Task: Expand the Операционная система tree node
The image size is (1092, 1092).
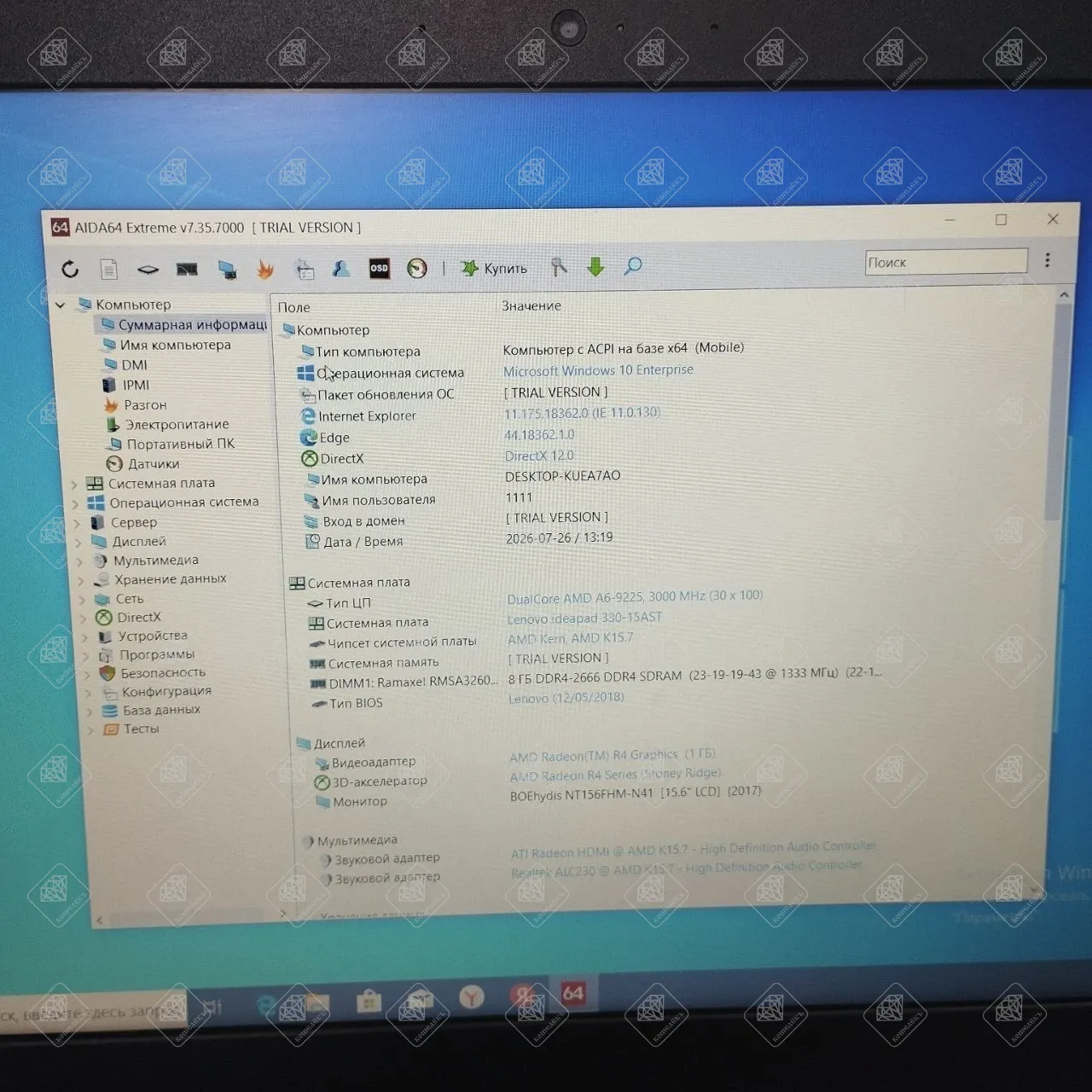Action: pyautogui.click(x=75, y=503)
